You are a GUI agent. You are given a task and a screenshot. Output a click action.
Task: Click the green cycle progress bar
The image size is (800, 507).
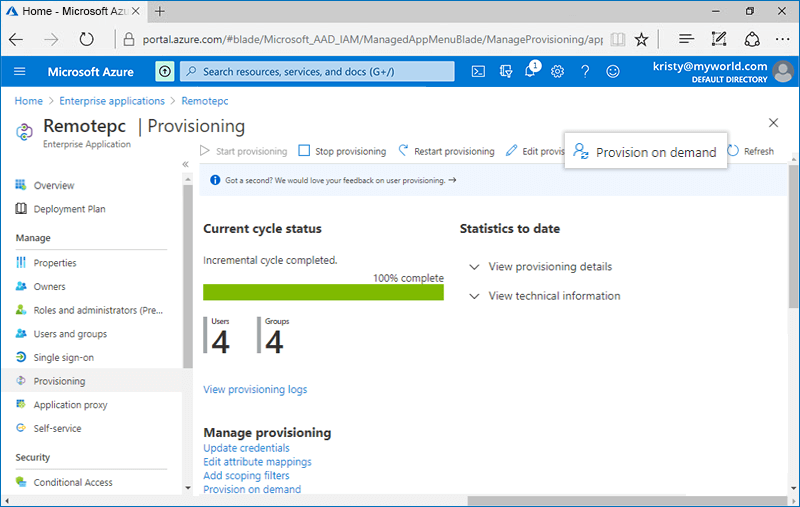323,292
